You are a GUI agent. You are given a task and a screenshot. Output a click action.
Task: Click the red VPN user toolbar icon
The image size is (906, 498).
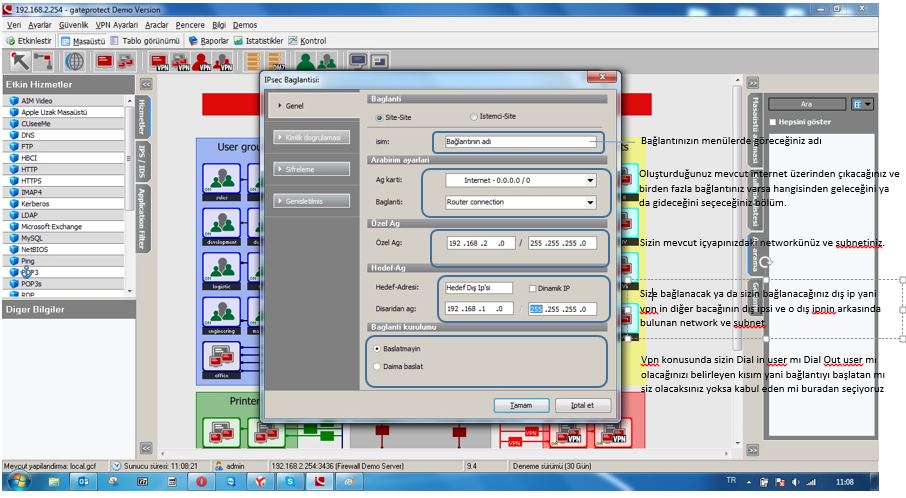[x=205, y=61]
